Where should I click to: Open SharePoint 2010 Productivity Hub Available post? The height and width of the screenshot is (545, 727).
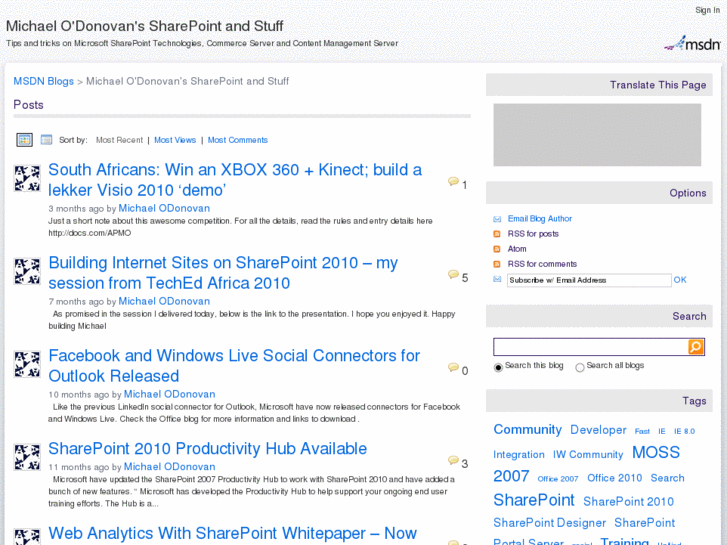click(x=208, y=449)
